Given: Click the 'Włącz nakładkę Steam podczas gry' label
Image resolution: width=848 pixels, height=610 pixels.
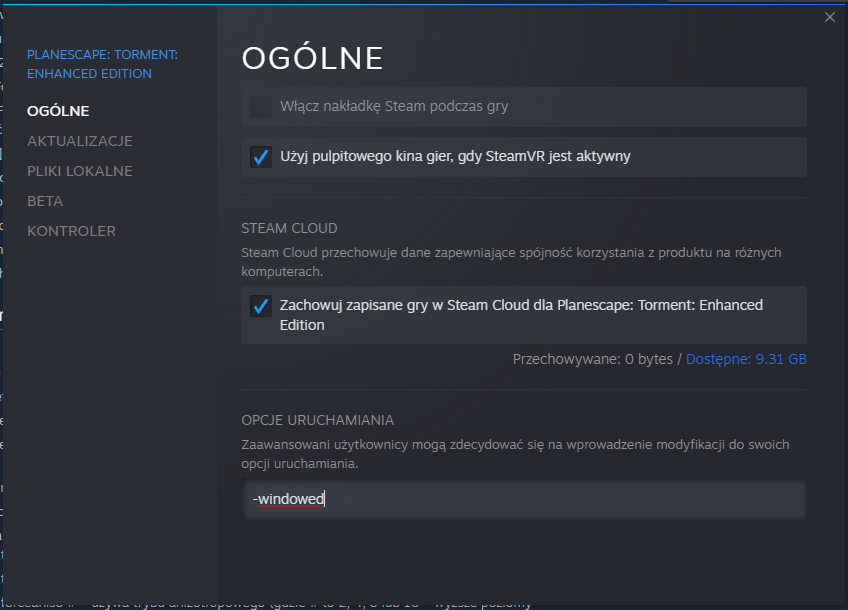Looking at the screenshot, I should pyautogui.click(x=394, y=106).
